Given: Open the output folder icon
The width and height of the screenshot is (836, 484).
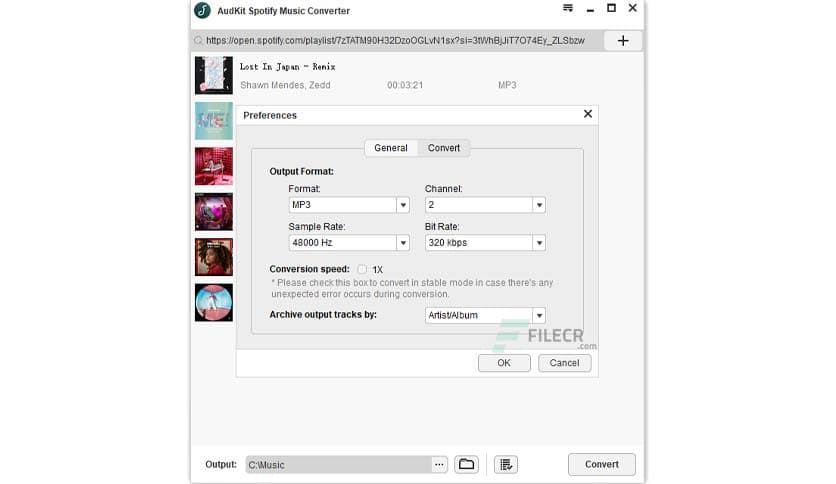Looking at the screenshot, I should pyautogui.click(x=467, y=464).
